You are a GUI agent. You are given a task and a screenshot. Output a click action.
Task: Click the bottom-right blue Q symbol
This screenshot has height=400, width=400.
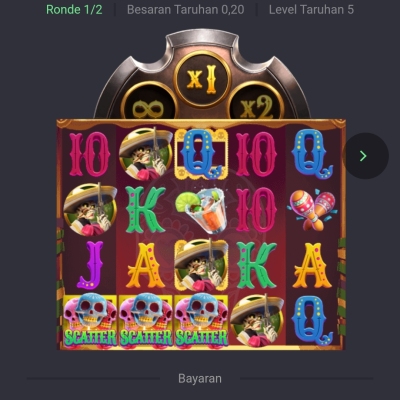312,320
